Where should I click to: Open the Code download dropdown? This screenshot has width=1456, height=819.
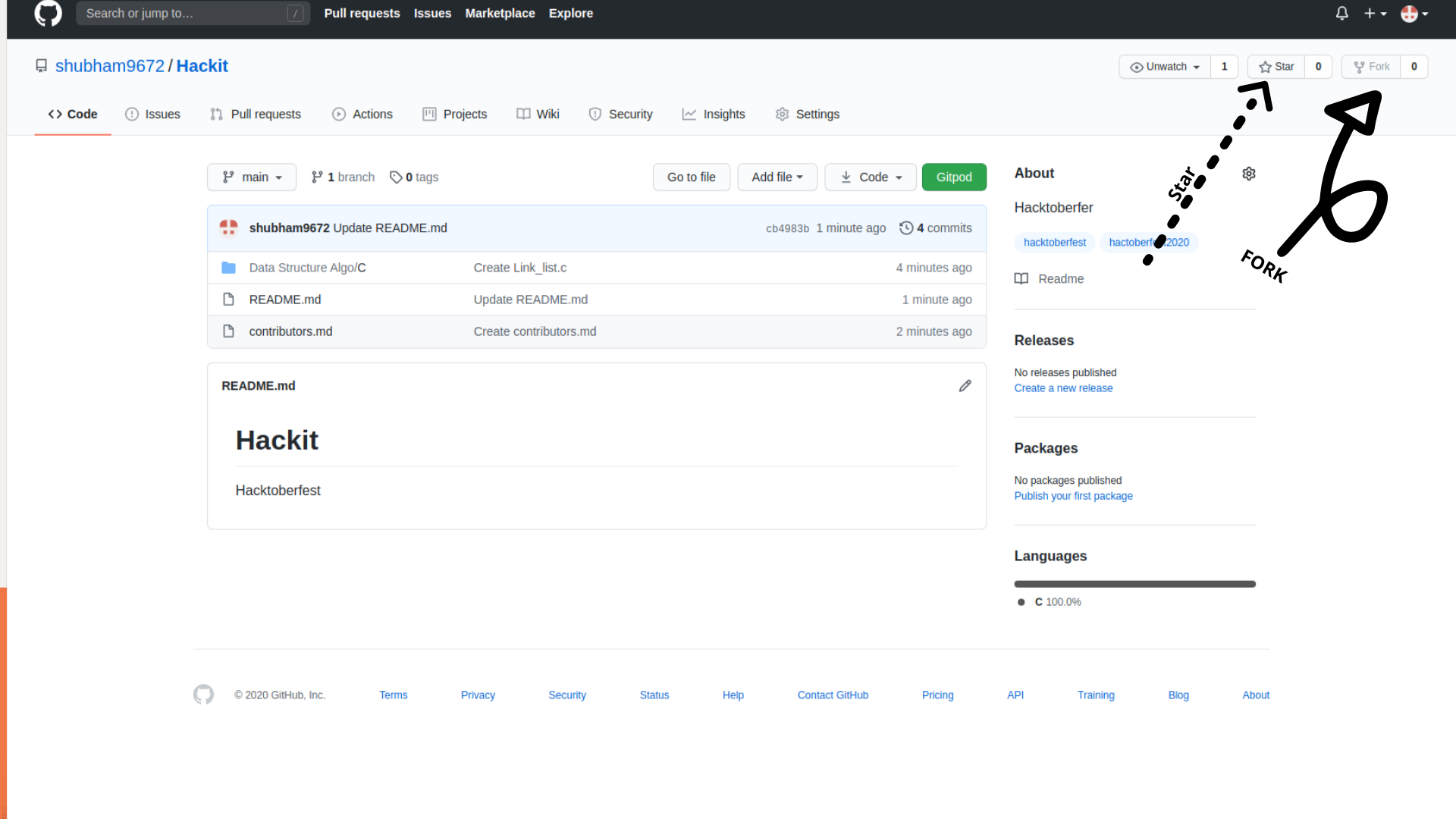point(871,177)
